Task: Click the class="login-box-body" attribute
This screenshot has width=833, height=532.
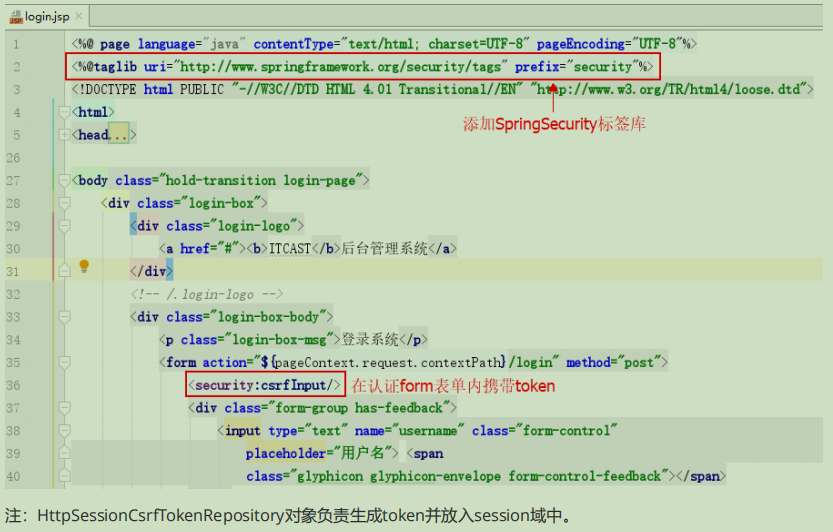Action: click(x=246, y=317)
